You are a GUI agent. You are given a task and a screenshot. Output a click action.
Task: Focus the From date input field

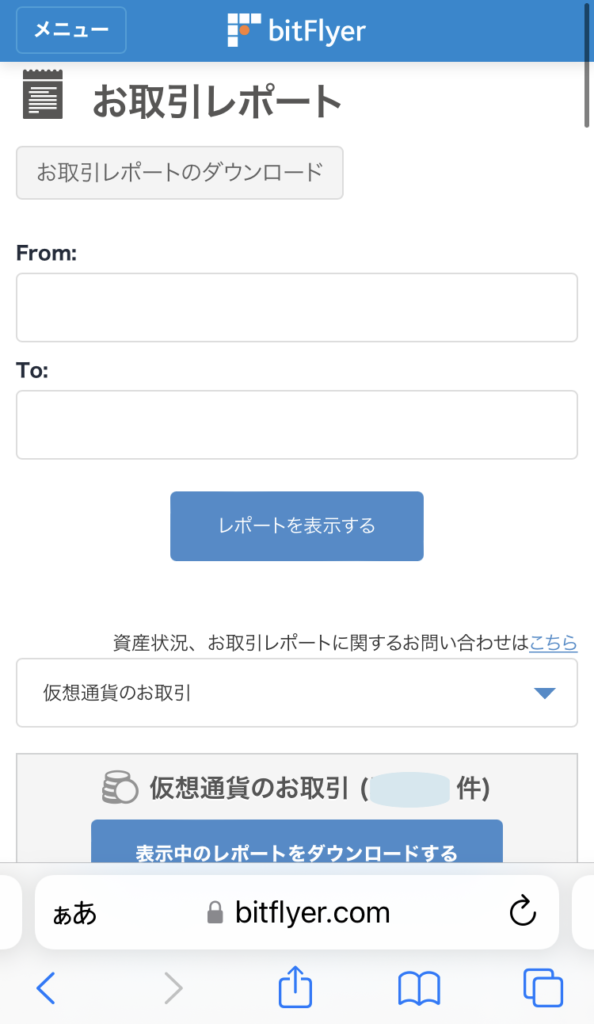pos(297,308)
